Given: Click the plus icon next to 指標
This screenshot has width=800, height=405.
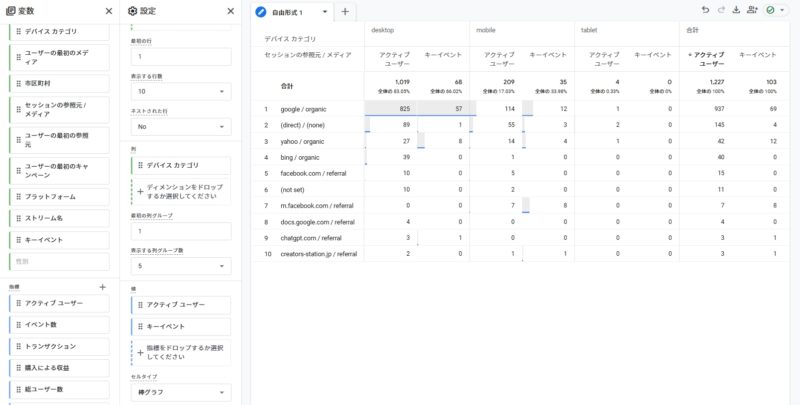Looking at the screenshot, I should coord(102,286).
